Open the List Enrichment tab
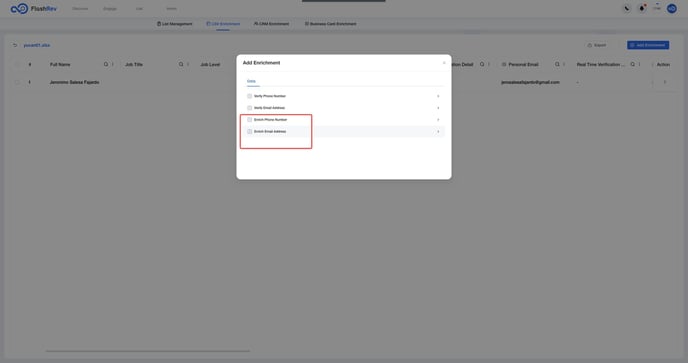This screenshot has height=363, width=688. [223, 24]
